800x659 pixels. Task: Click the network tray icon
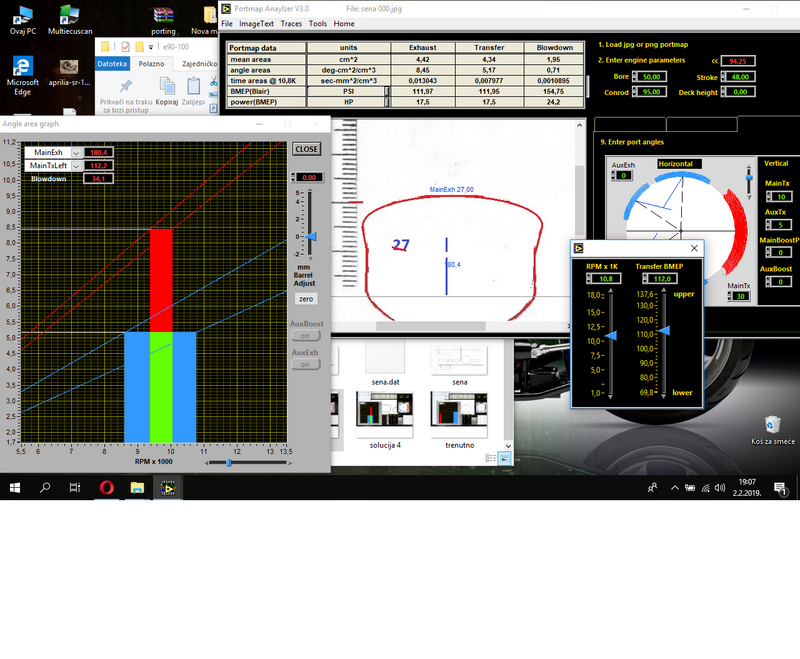pyautogui.click(x=705, y=488)
